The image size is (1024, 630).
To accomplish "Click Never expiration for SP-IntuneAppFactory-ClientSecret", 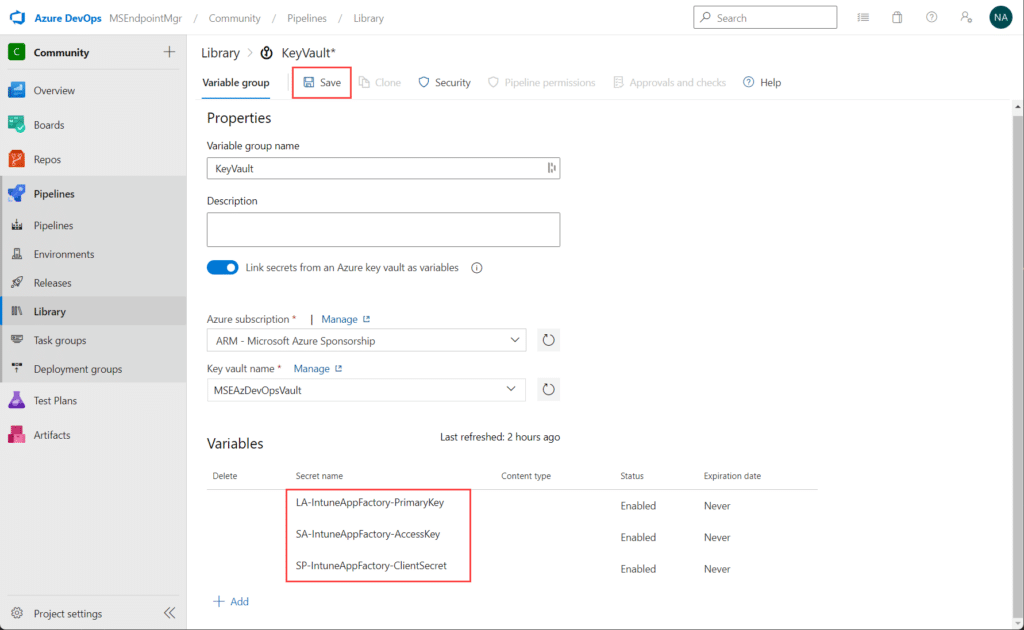I will click(x=717, y=569).
